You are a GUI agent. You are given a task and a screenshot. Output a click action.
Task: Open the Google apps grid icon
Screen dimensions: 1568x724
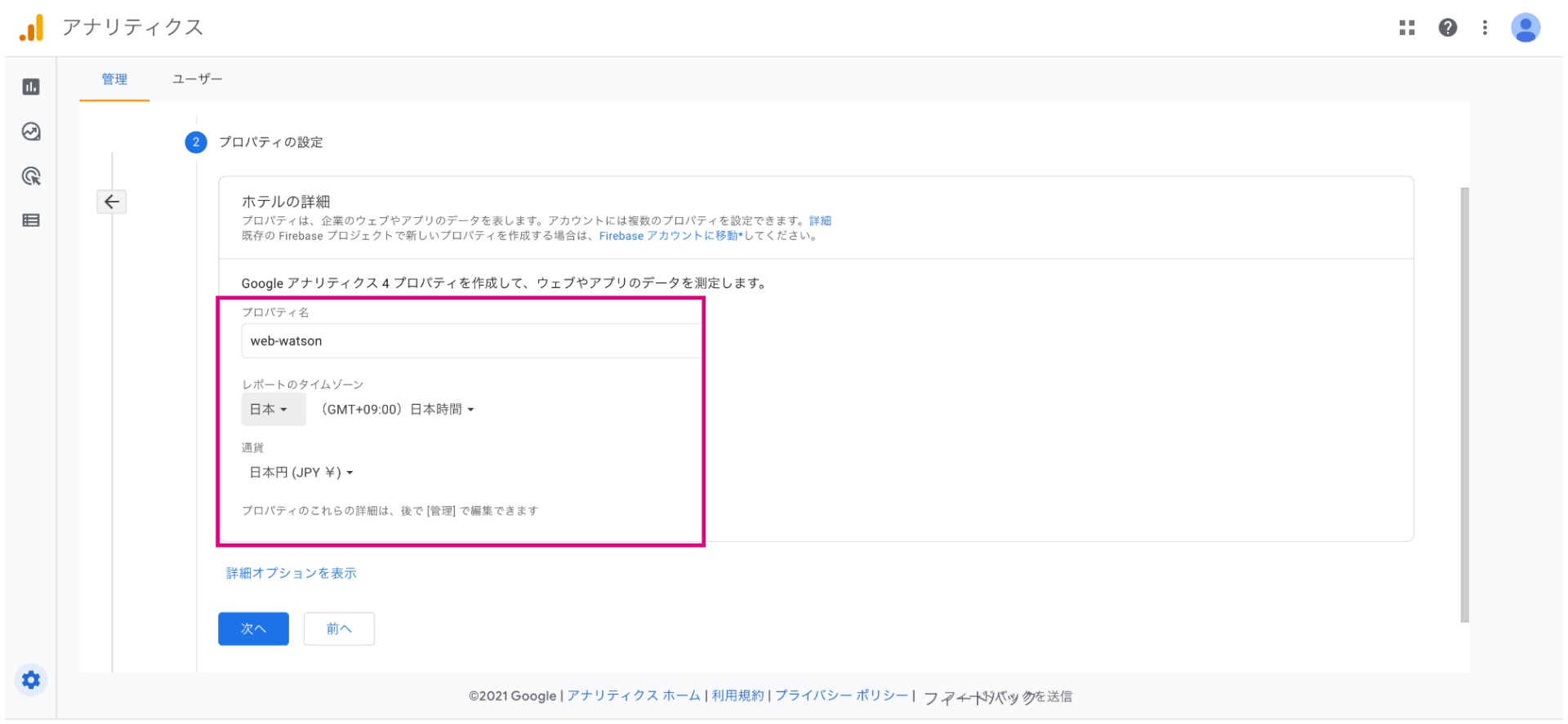coord(1406,28)
